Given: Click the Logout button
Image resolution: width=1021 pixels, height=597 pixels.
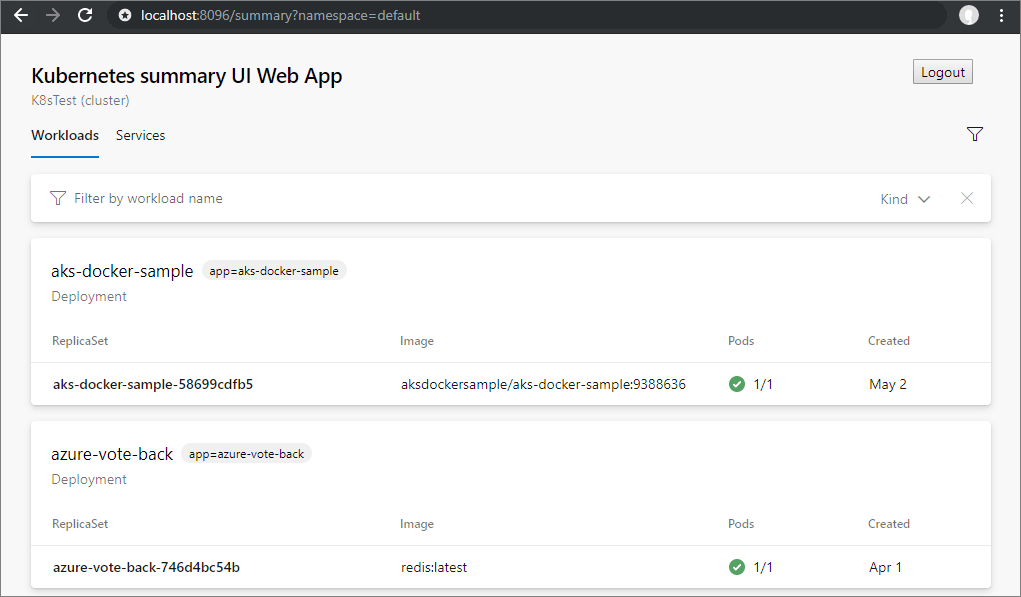Looking at the screenshot, I should [x=942, y=72].
